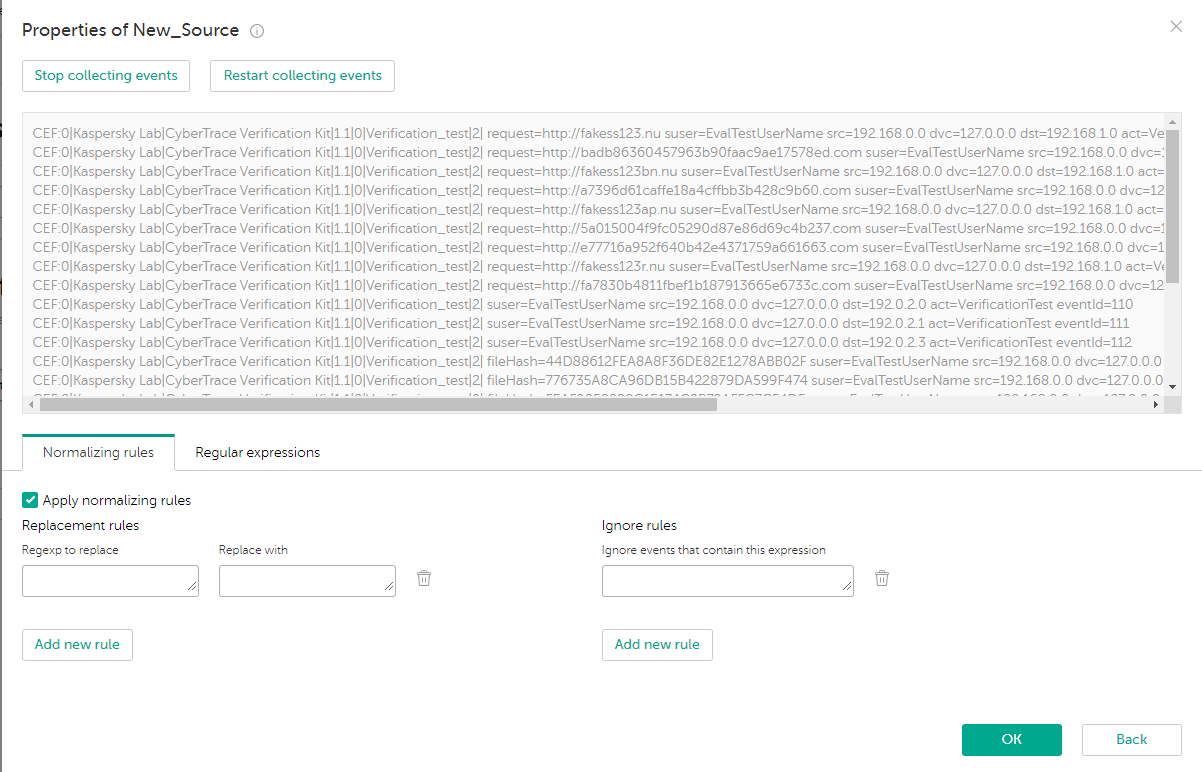Click the right arrow of the horizontal scrollbar
The height and width of the screenshot is (772, 1202).
coord(1158,405)
